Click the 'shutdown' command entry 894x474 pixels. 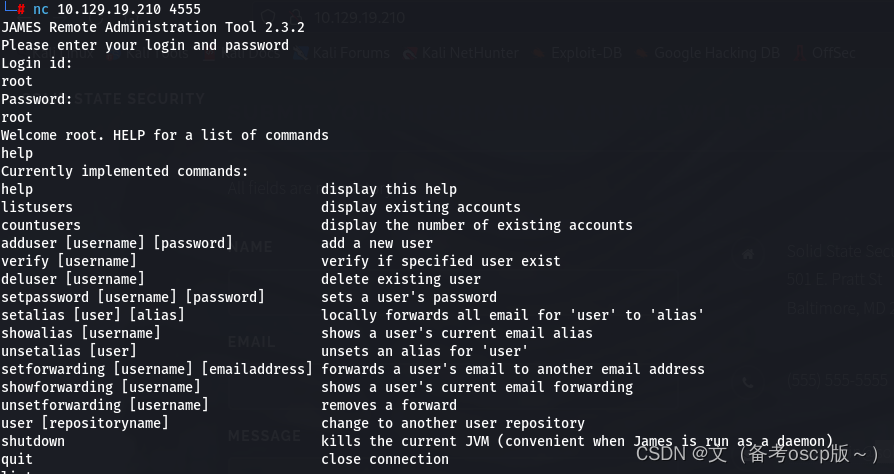[33, 441]
